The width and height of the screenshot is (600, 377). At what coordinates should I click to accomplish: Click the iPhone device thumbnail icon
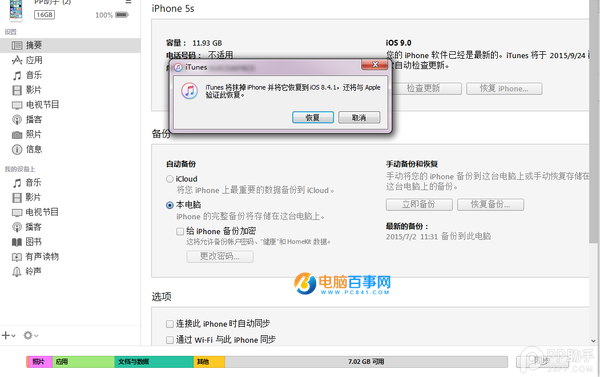click(16, 10)
